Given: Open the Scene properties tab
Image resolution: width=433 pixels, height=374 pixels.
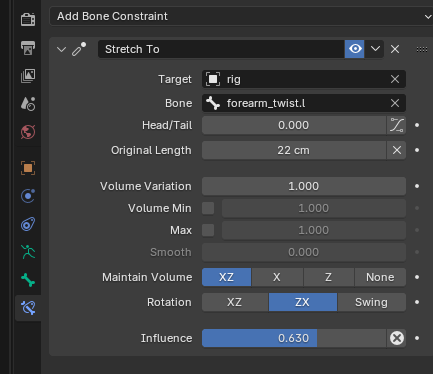Looking at the screenshot, I should pyautogui.click(x=28, y=104).
